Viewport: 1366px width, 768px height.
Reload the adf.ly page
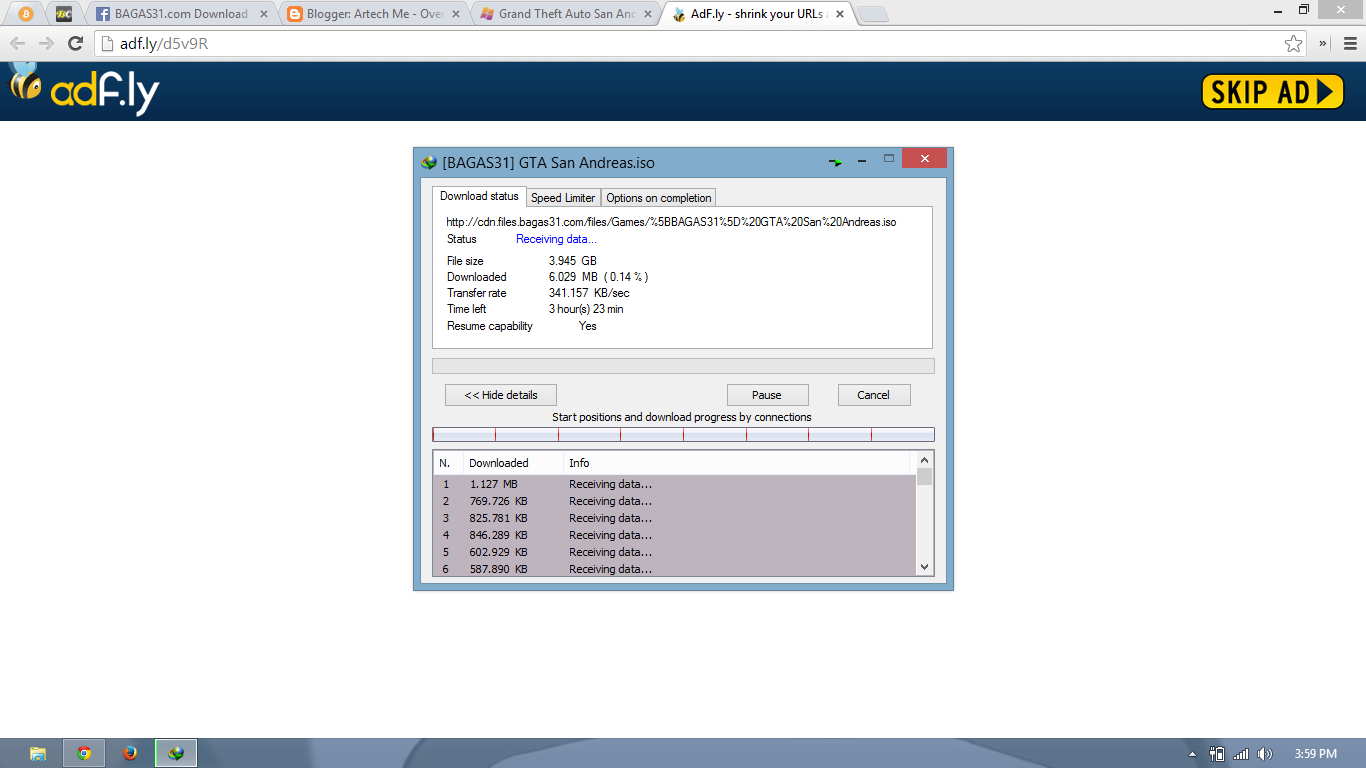75,43
